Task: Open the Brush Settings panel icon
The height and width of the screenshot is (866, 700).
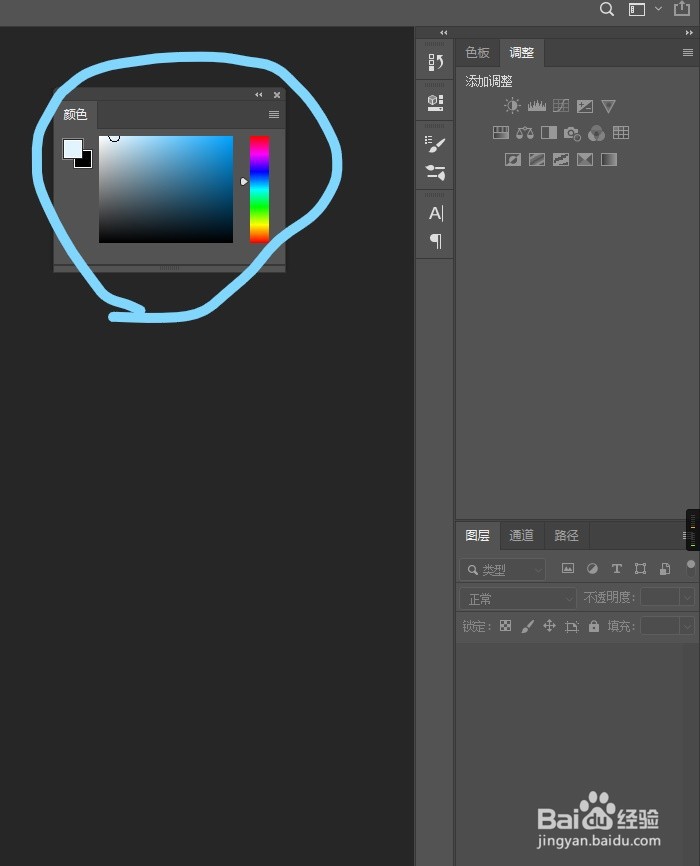Action: [x=435, y=144]
